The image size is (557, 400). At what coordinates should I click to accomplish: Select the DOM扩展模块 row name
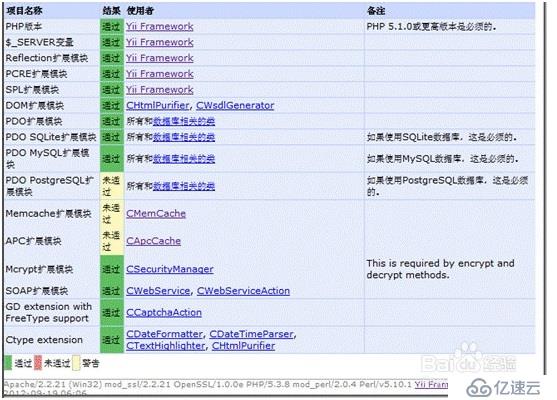tap(35, 106)
